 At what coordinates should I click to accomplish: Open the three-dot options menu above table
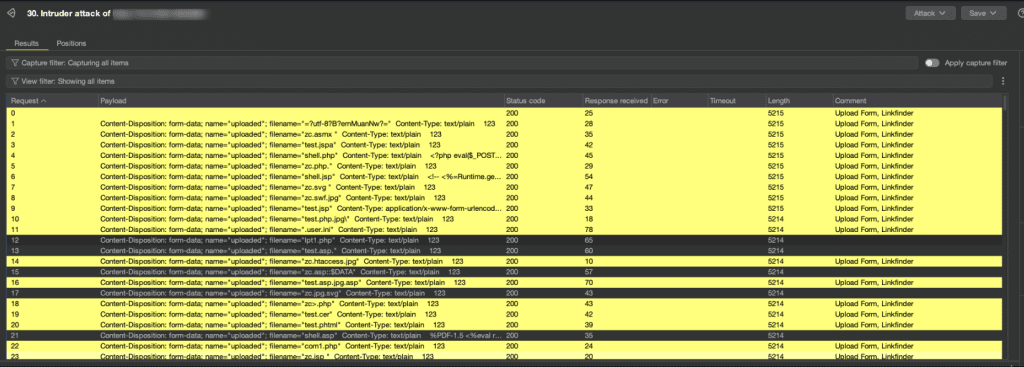[1004, 81]
